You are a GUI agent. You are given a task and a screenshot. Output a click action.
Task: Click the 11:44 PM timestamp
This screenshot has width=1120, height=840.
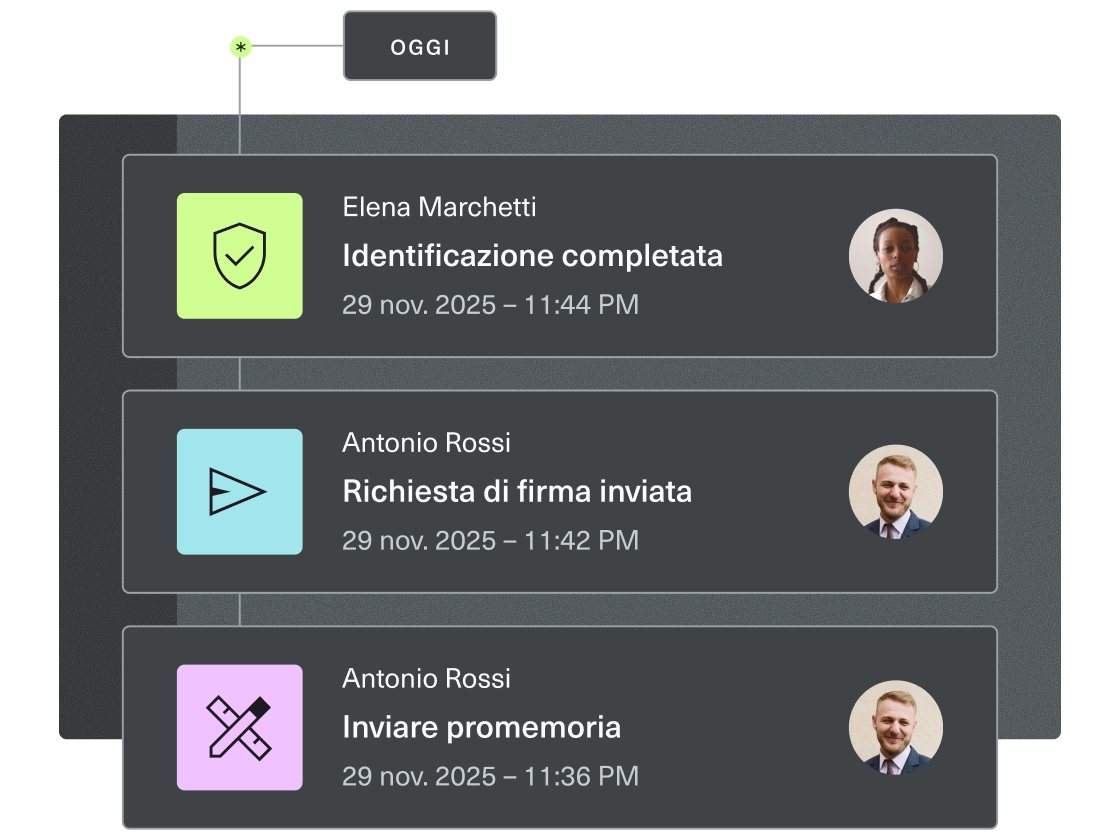tap(490, 305)
